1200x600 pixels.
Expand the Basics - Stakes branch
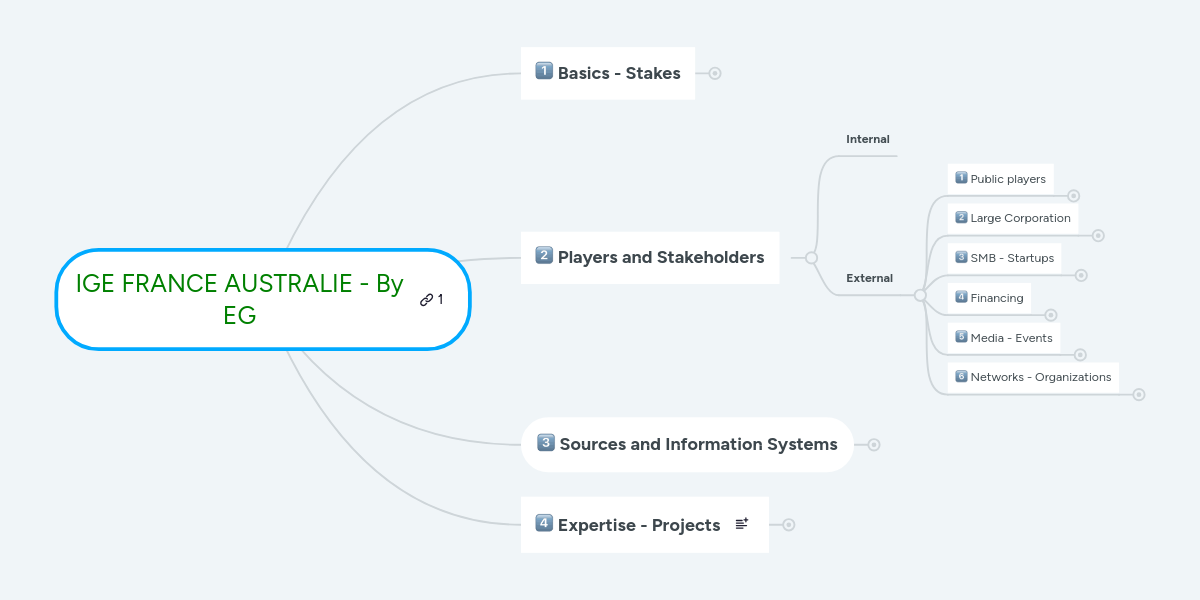coord(715,73)
